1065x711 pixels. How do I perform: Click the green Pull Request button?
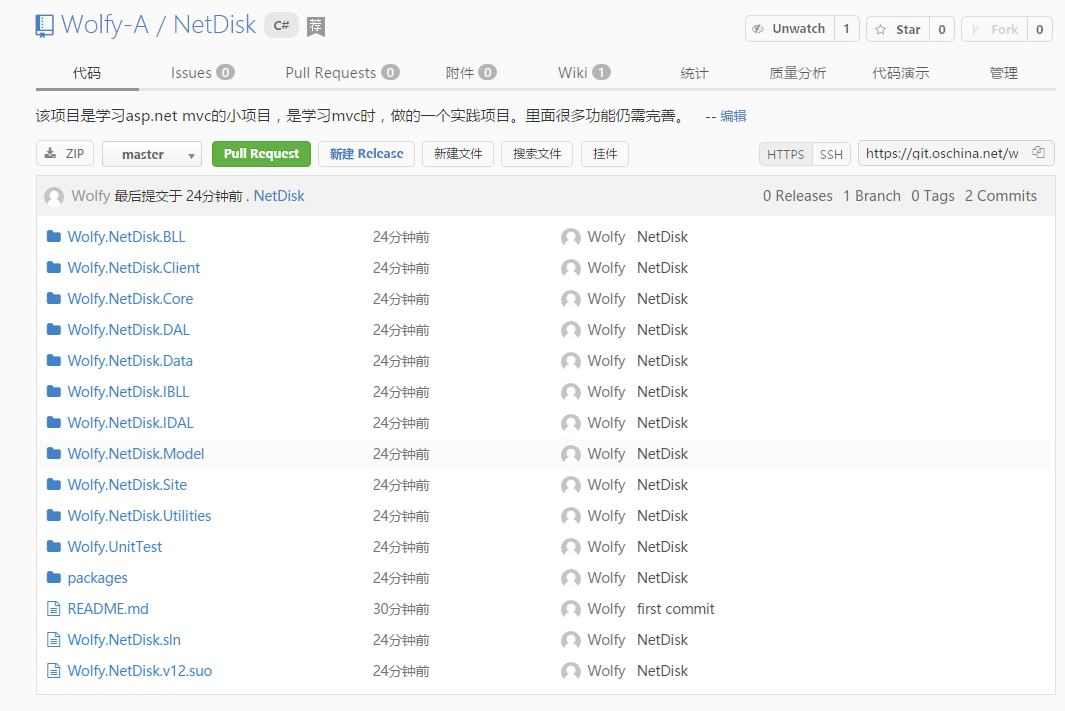pos(261,153)
